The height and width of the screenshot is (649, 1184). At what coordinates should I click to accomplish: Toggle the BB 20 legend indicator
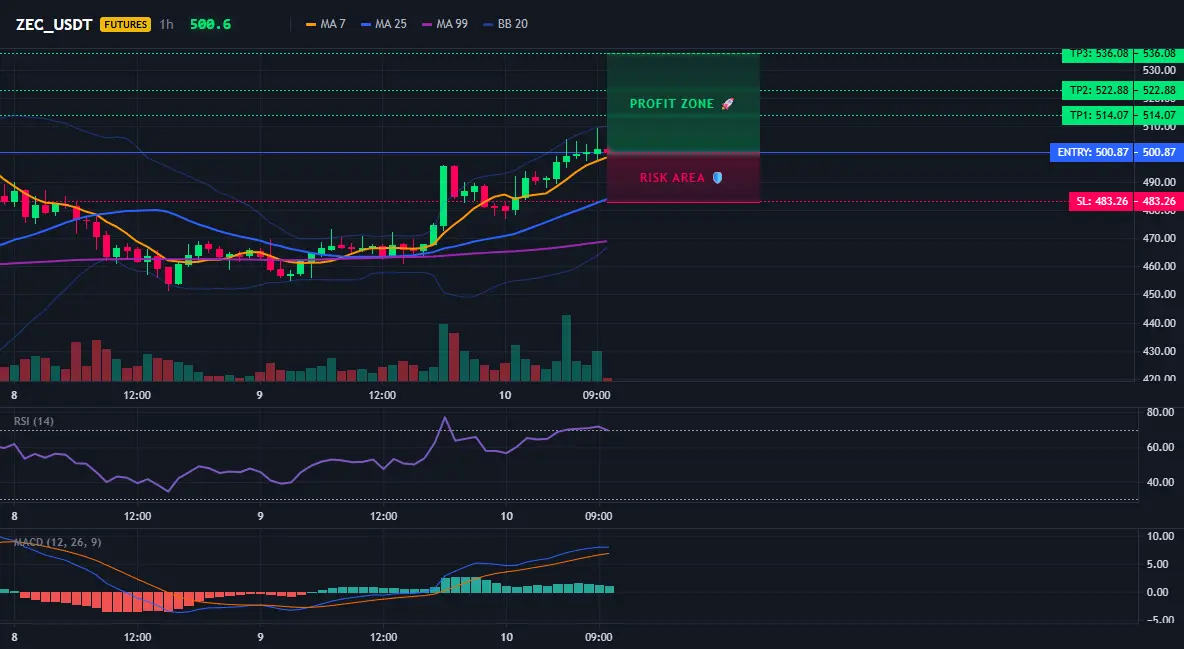505,24
